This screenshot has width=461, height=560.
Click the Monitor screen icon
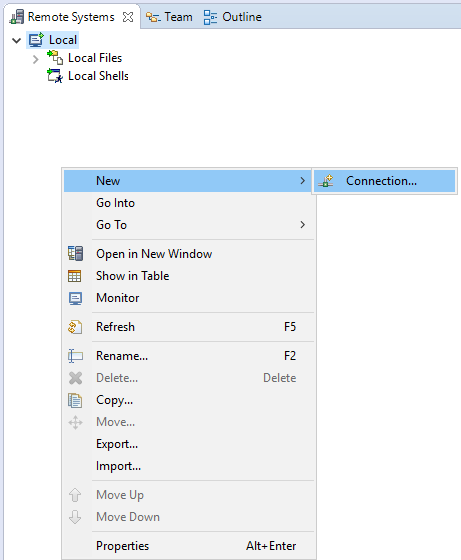(75, 298)
